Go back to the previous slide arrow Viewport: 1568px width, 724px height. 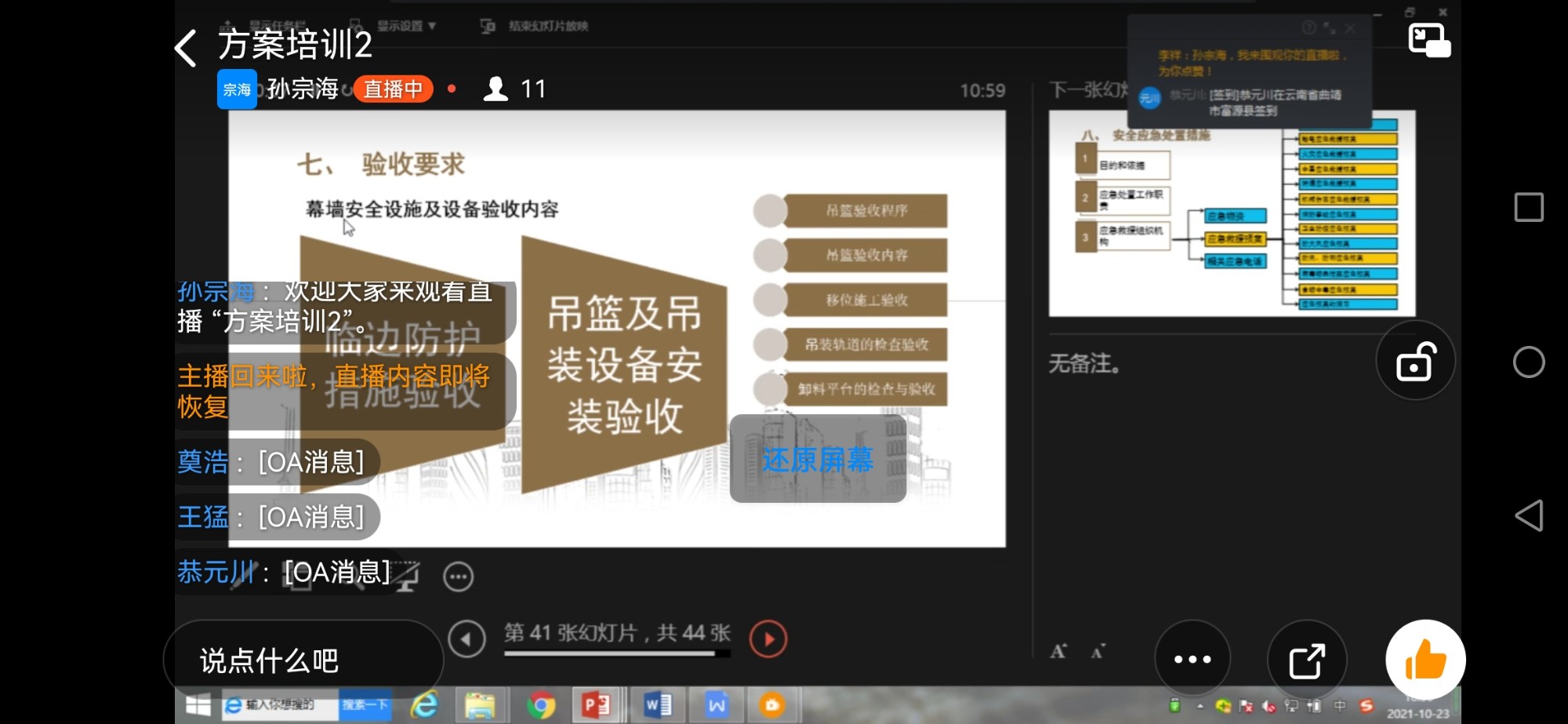(x=466, y=639)
